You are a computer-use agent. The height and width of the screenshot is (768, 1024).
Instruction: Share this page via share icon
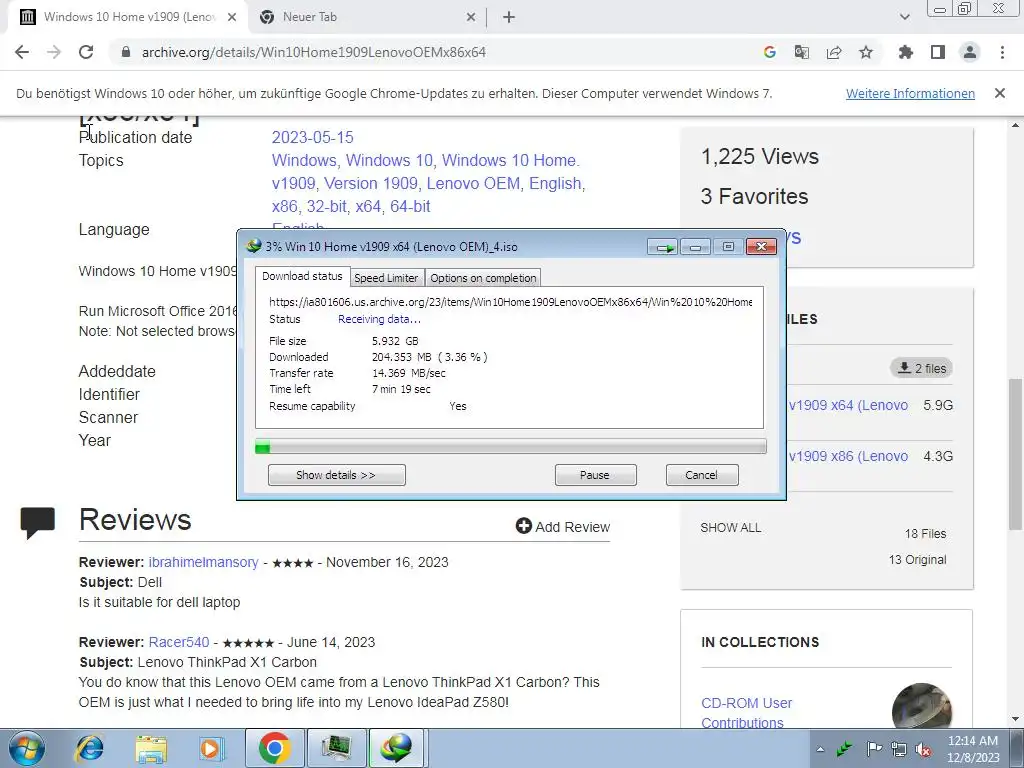pyautogui.click(x=834, y=52)
